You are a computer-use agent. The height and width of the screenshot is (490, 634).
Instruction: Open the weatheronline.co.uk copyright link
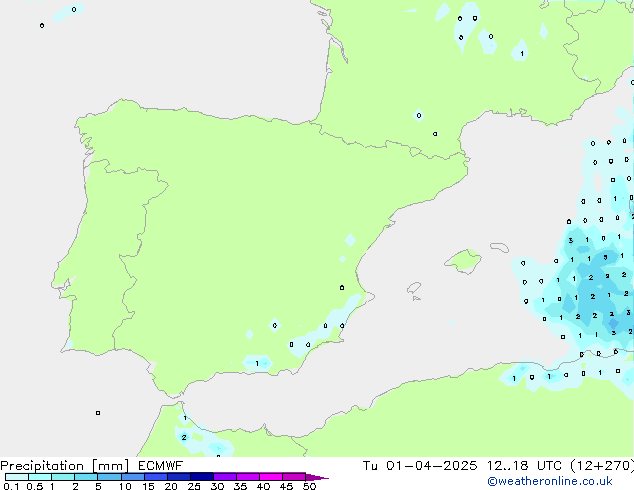550,481
